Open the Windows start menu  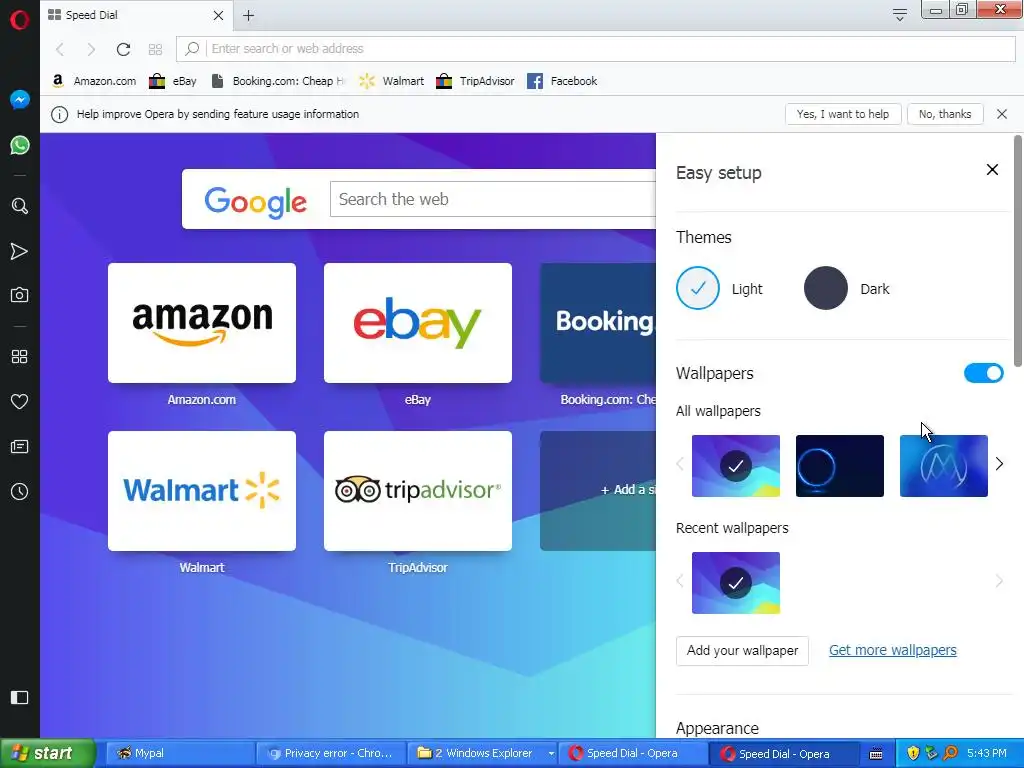click(47, 754)
